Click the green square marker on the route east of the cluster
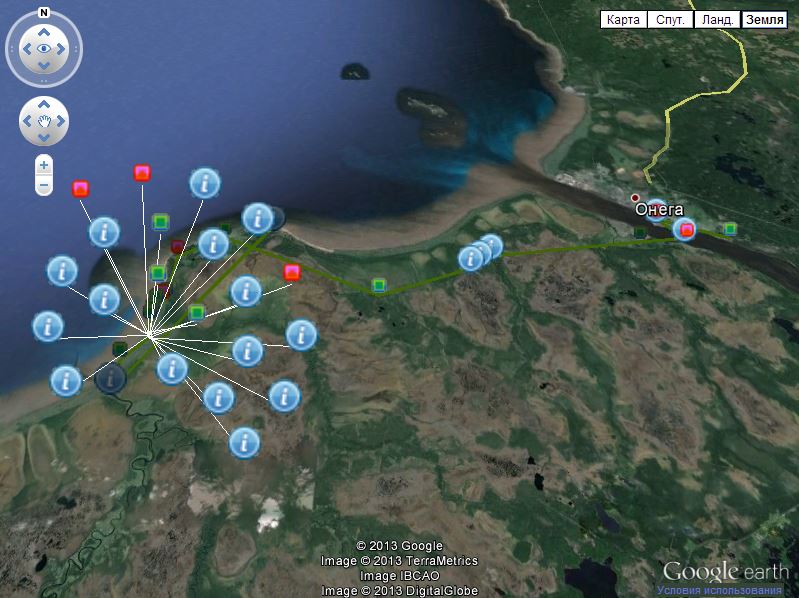 pos(379,286)
